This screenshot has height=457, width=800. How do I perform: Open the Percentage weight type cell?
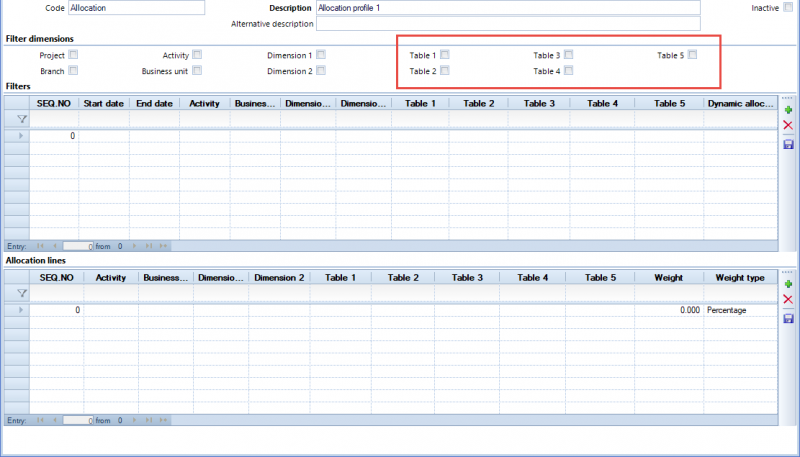point(741,310)
